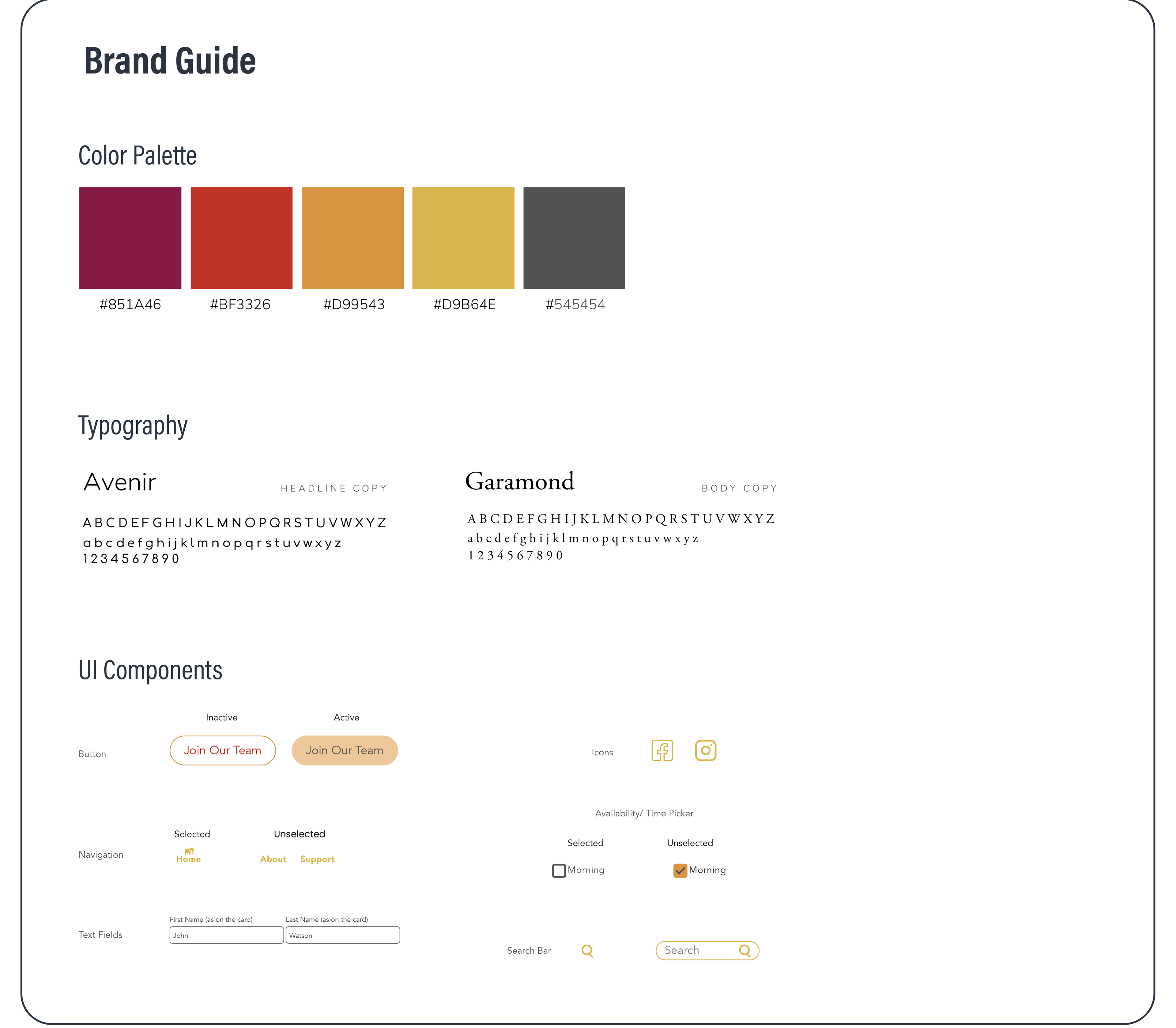Screen dimensions: 1176x1028
Task: Click the standalone magnifying glass search icon
Action: point(587,951)
